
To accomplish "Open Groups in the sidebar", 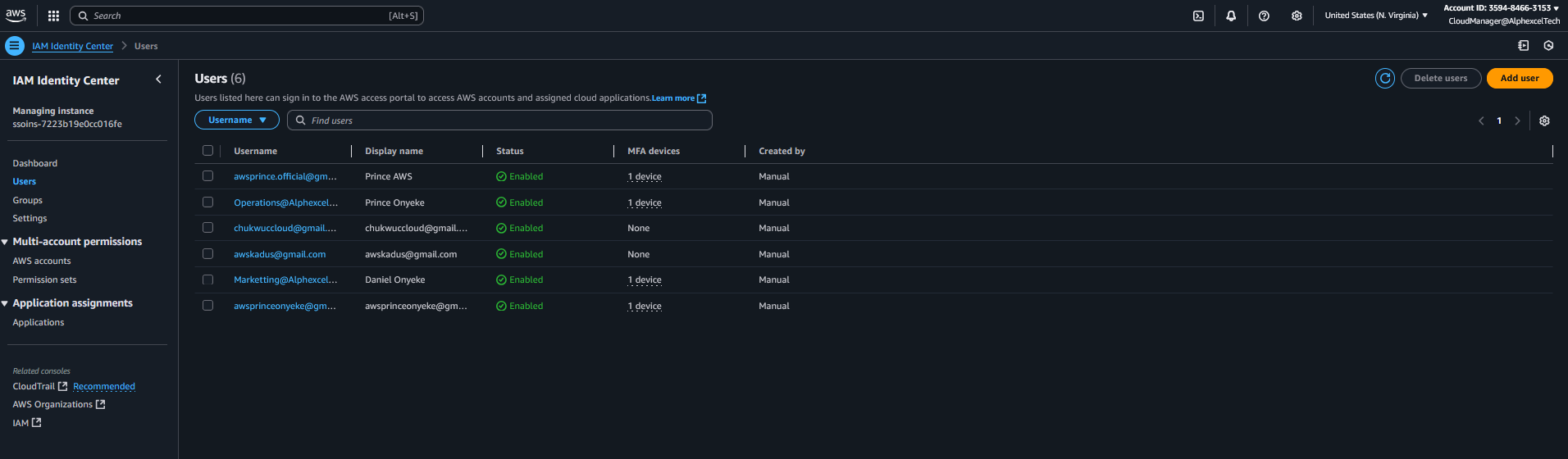I will (x=28, y=200).
